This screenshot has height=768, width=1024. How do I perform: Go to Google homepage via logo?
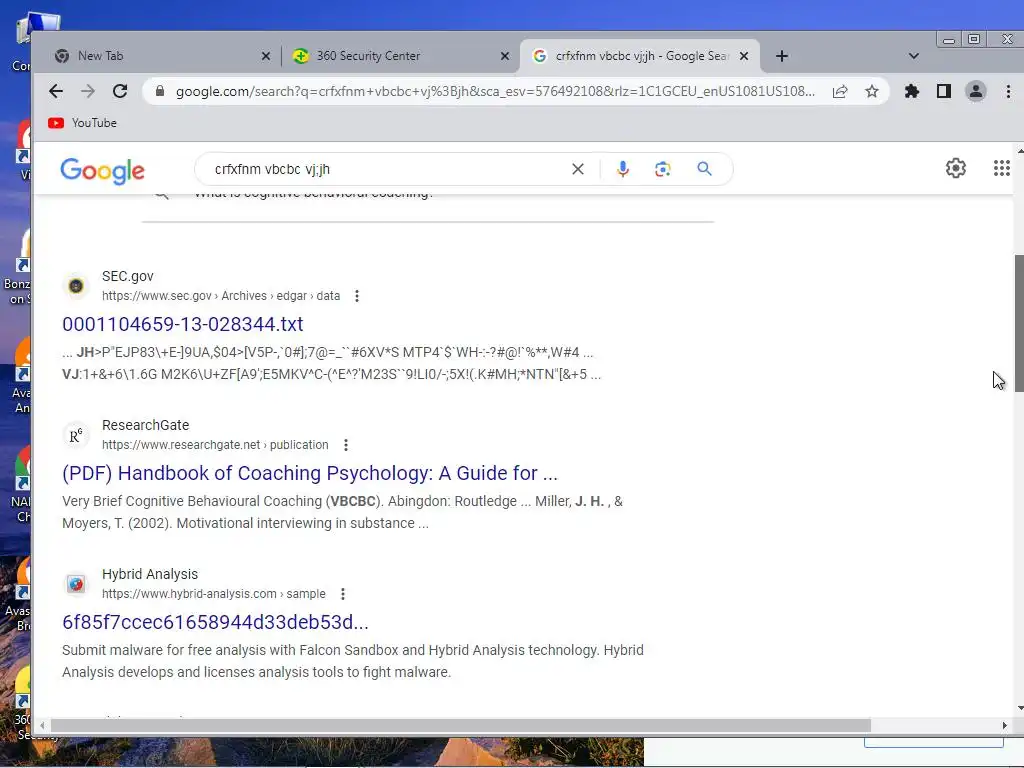tap(103, 170)
